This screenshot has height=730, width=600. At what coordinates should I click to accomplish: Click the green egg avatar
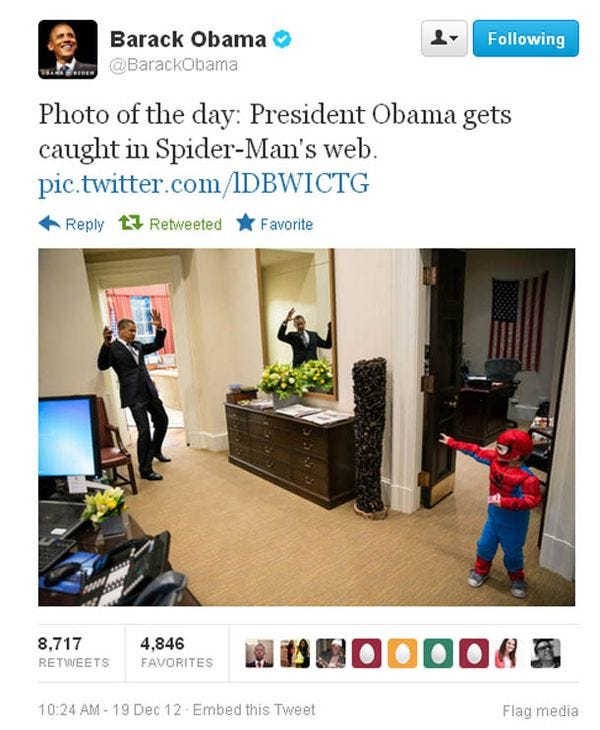click(x=438, y=653)
